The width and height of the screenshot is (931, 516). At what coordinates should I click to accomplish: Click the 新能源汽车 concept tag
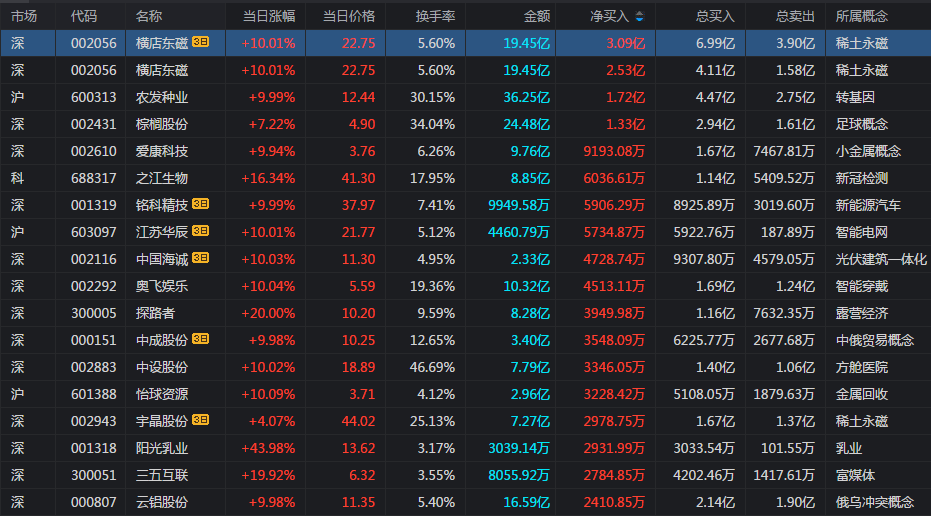(868, 205)
